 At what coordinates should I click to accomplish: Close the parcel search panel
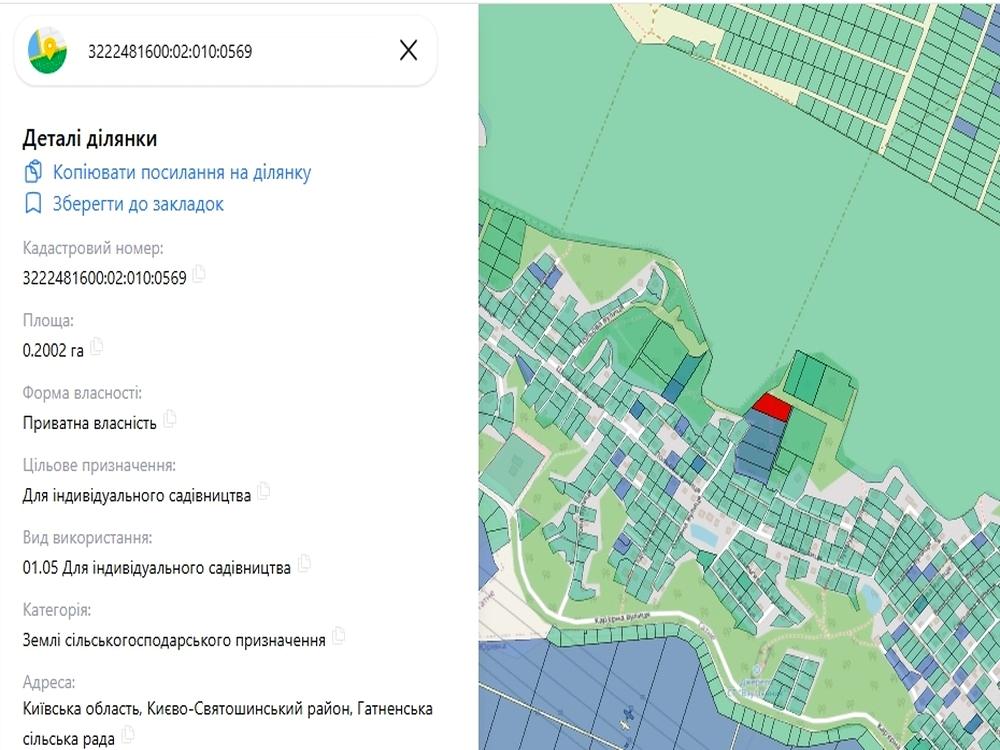pyautogui.click(x=408, y=51)
